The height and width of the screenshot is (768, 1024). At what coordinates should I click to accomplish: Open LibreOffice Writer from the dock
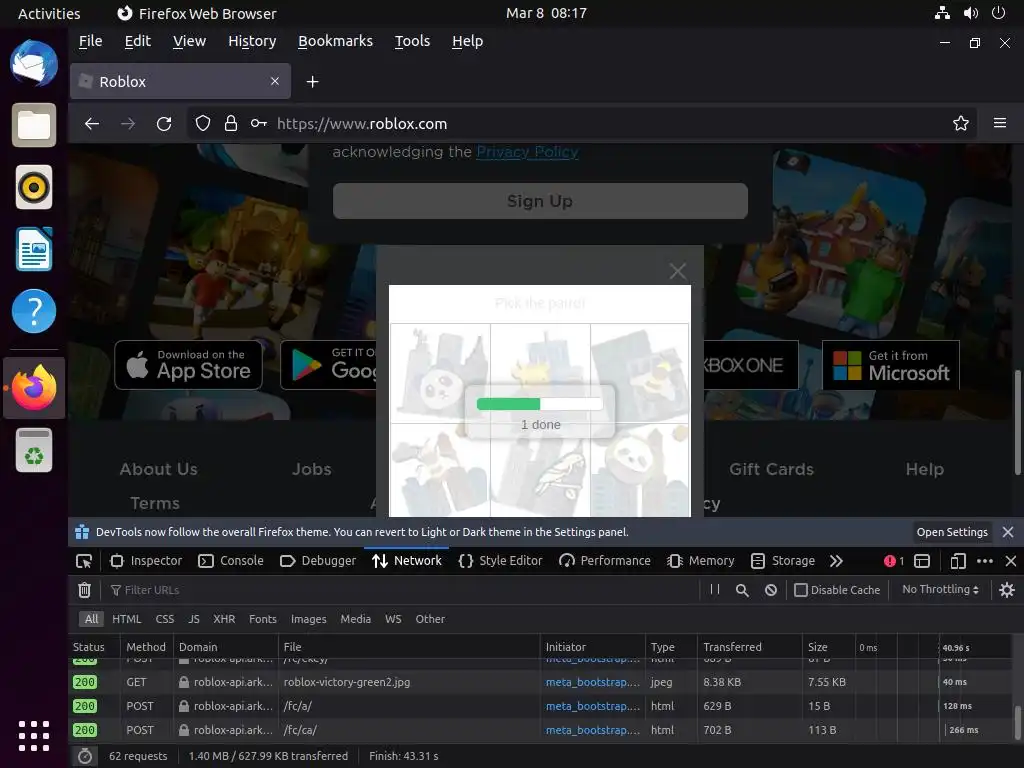34,249
